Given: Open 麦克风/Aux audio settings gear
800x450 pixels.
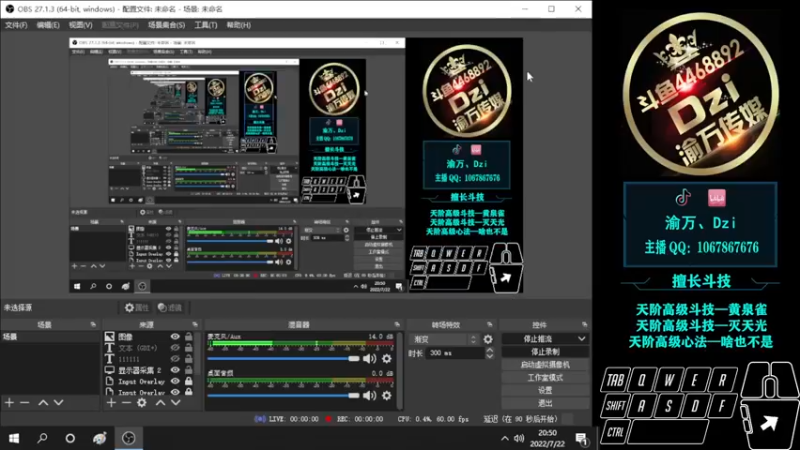Looking at the screenshot, I should coord(387,359).
